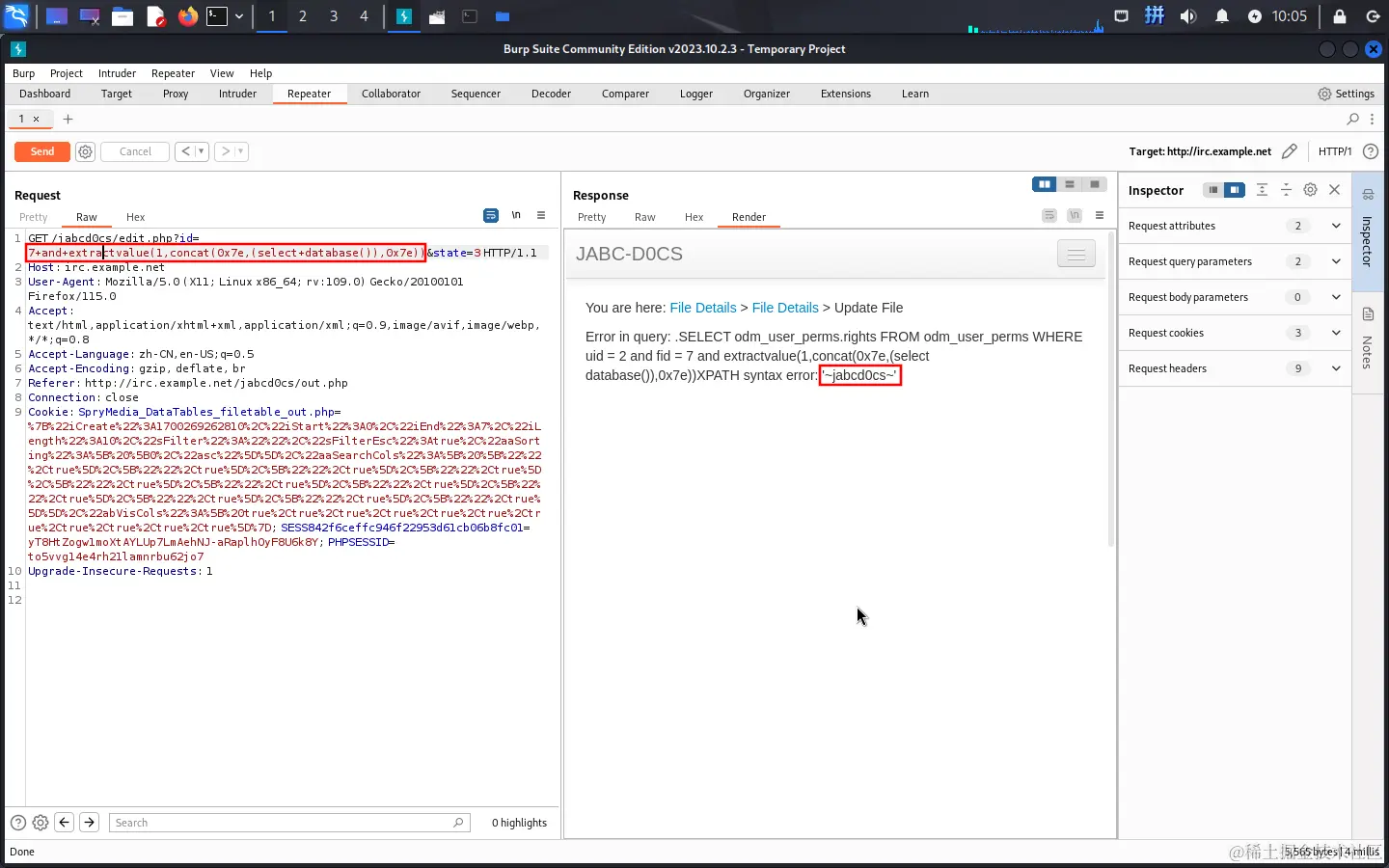
Task: Select Inspector single-column layout toggle
Action: [x=1212, y=190]
